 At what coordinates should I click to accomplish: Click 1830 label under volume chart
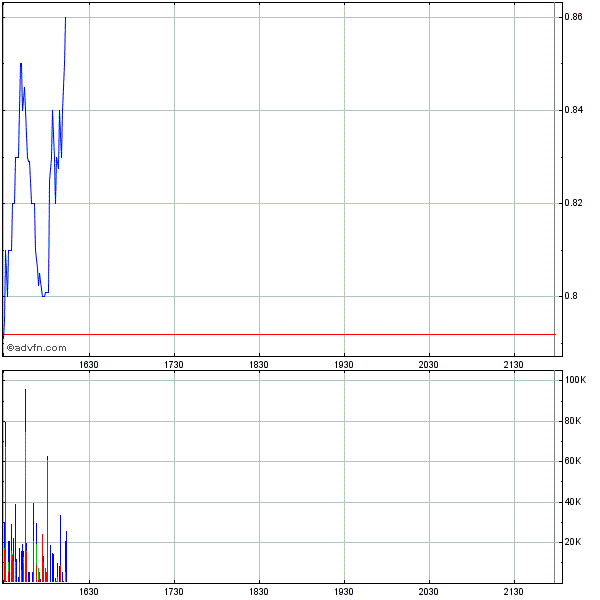coord(259,592)
